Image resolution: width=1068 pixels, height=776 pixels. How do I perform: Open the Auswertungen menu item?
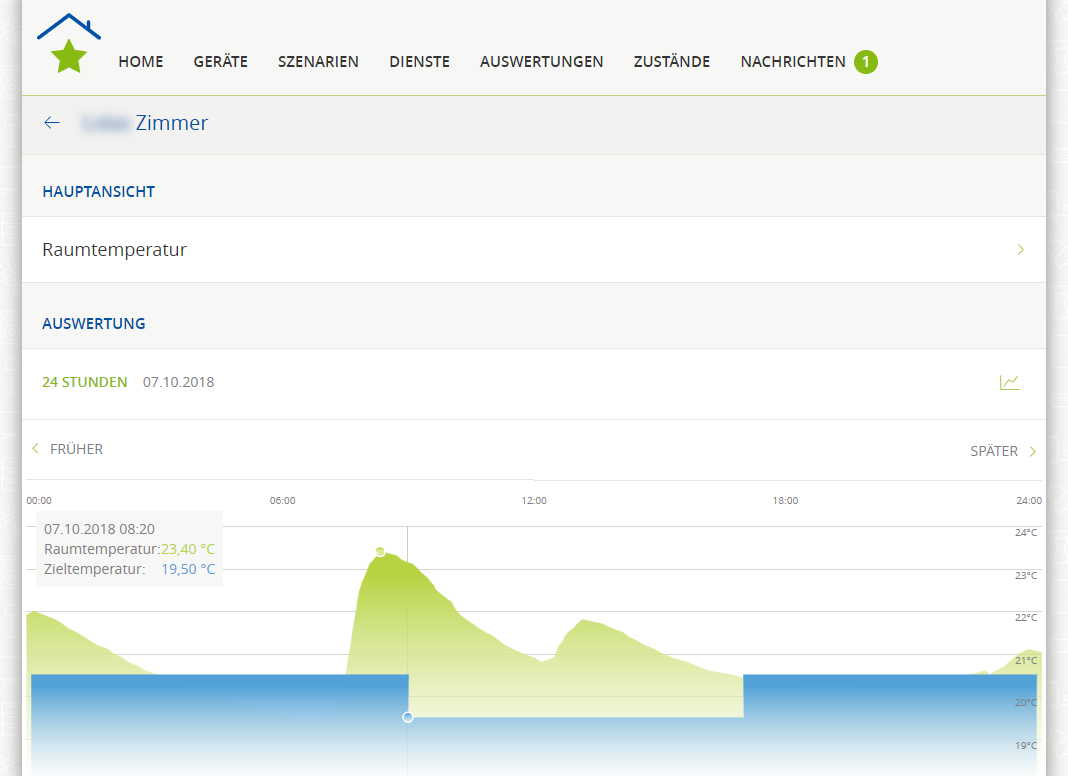click(x=541, y=62)
